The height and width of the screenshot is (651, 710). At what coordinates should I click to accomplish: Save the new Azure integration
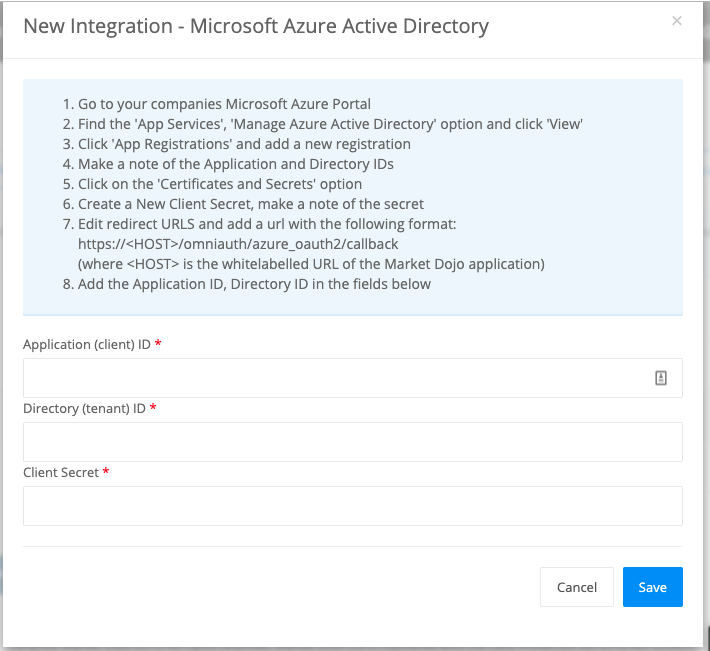tap(652, 587)
